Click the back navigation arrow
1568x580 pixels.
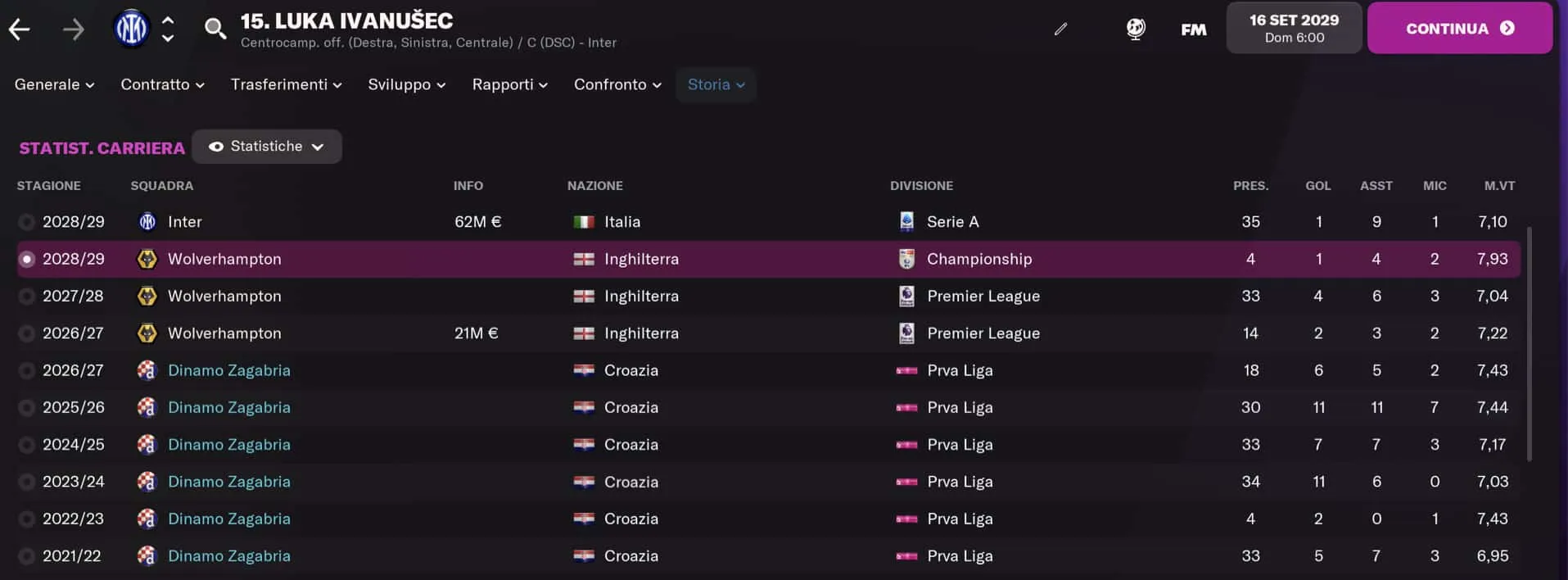pos(20,29)
